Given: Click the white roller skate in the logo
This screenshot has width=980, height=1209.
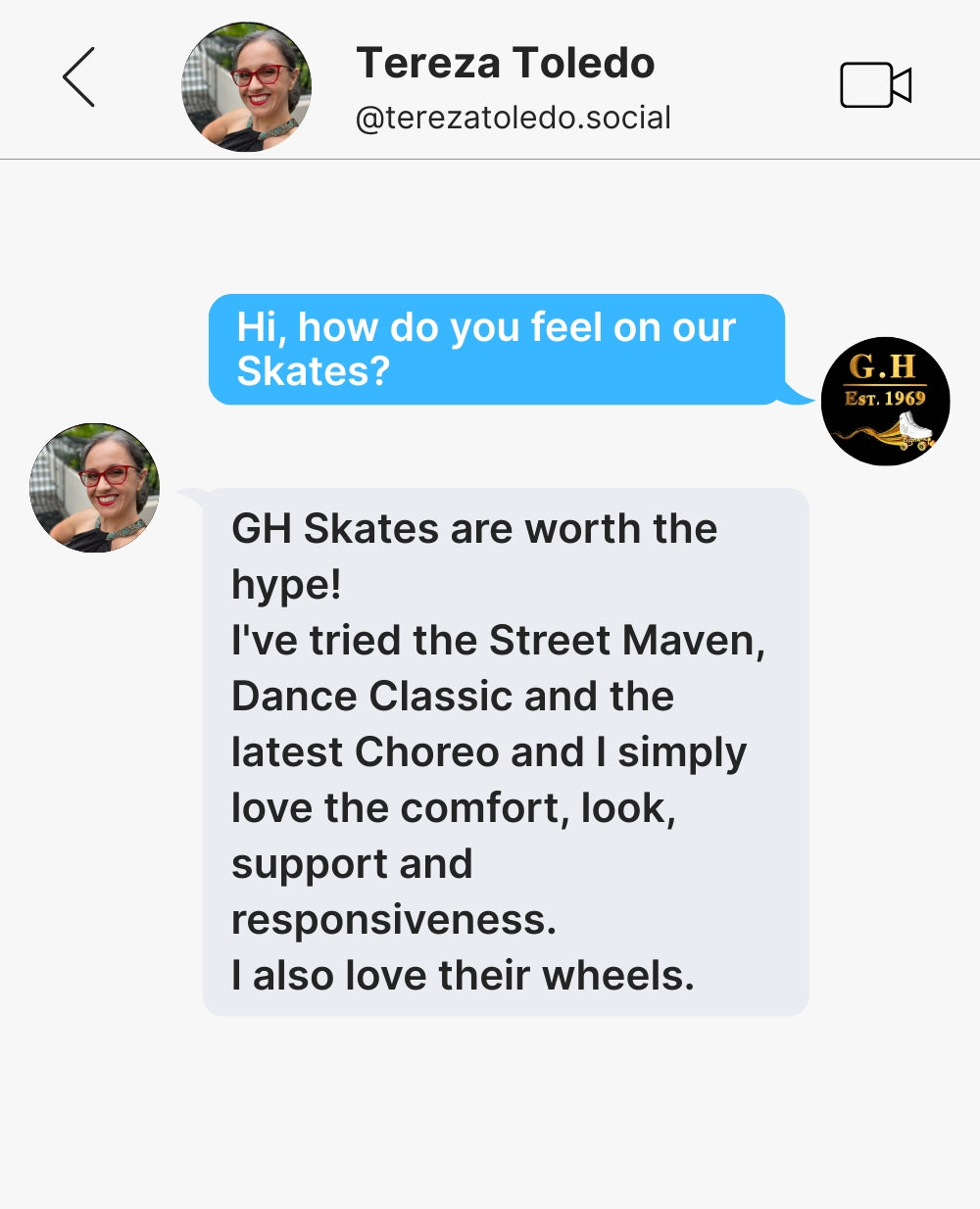Looking at the screenshot, I should (x=915, y=429).
